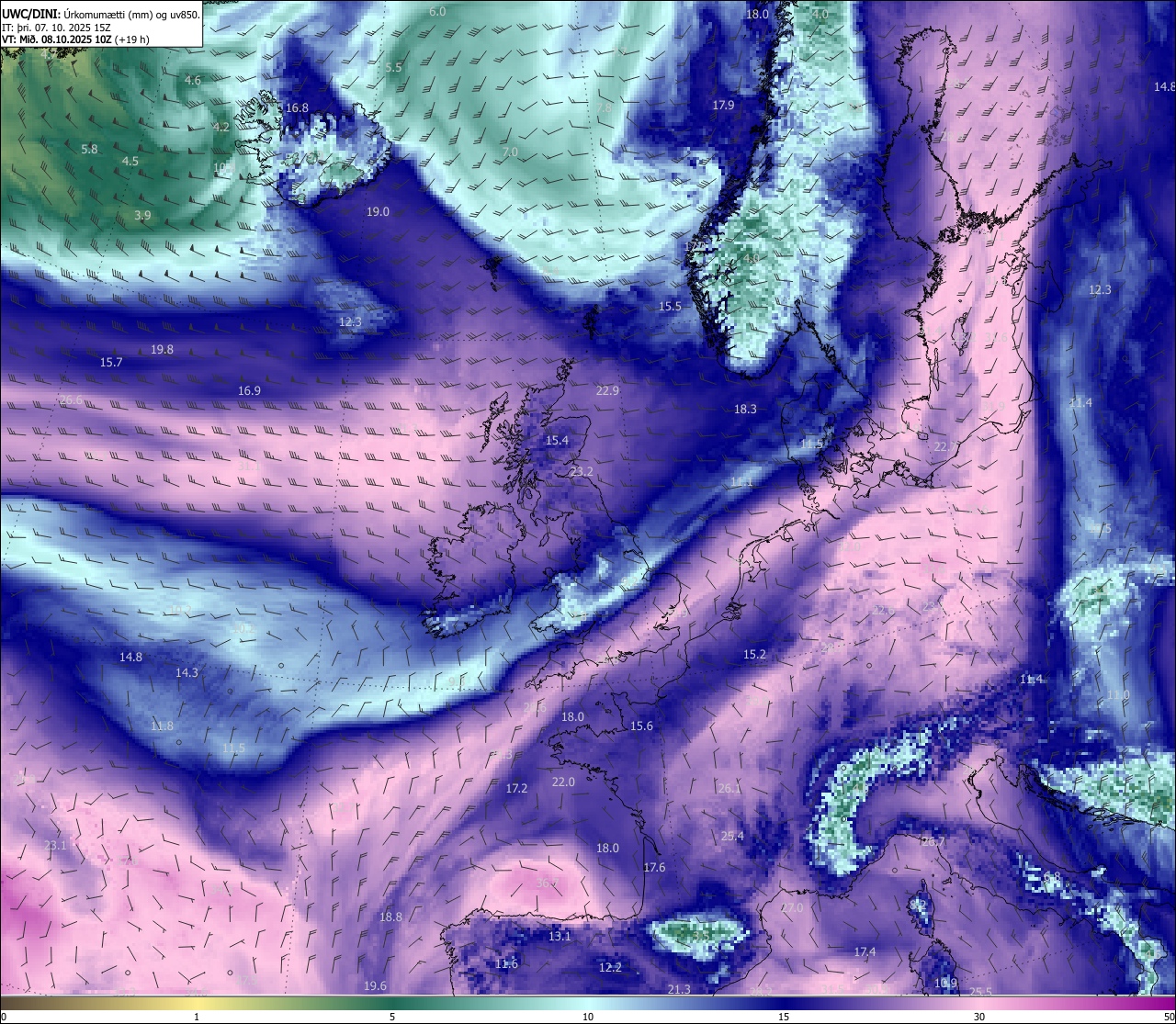Select the 18.8 value label
This screenshot has width=1176, height=1024.
(390, 917)
